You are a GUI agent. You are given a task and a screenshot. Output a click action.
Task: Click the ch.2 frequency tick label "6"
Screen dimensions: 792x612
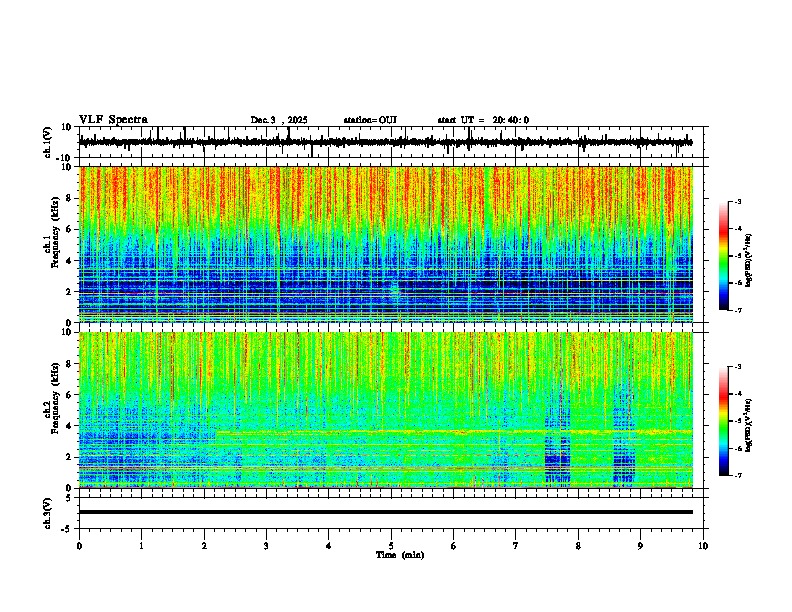pyautogui.click(x=70, y=394)
